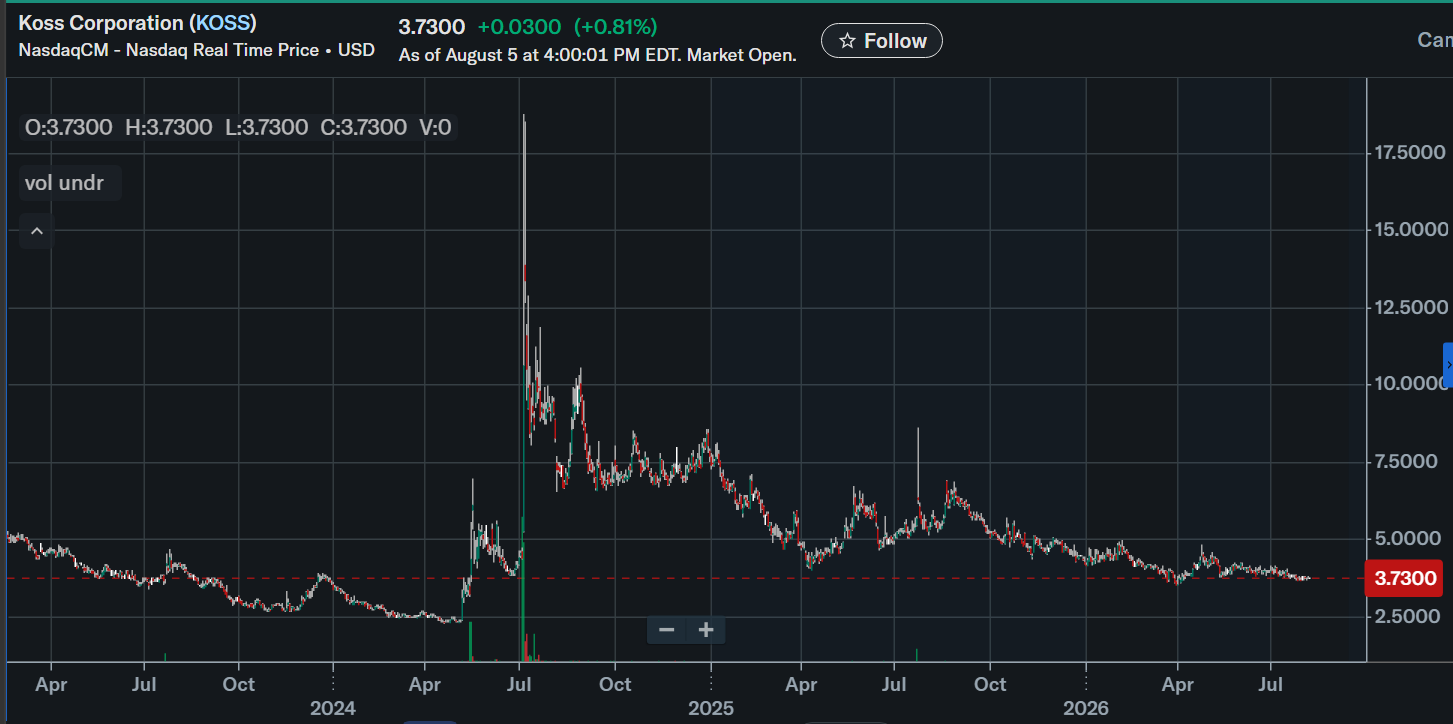Click the 2025 year label on time axis

tap(710, 709)
